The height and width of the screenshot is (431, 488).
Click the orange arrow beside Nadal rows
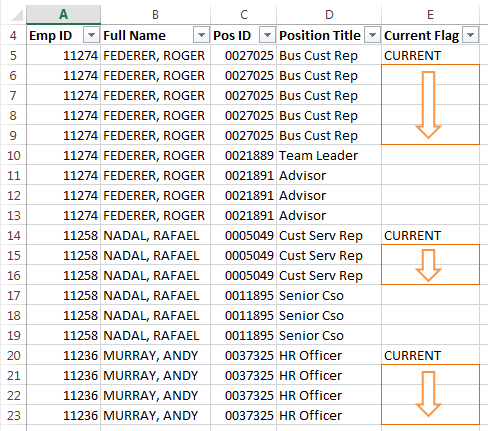[x=429, y=265]
